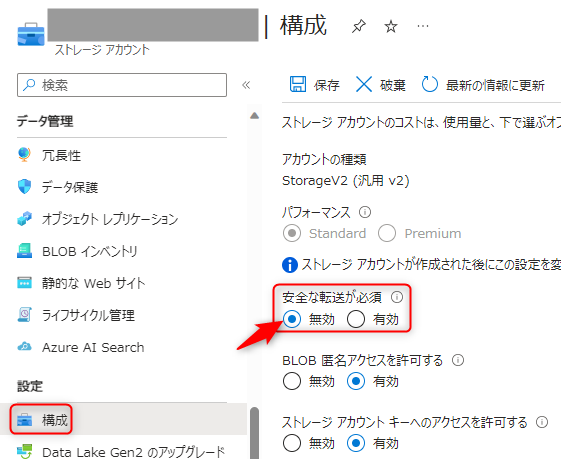
Task: Open the more options ellipsis menu
Action: 423,26
